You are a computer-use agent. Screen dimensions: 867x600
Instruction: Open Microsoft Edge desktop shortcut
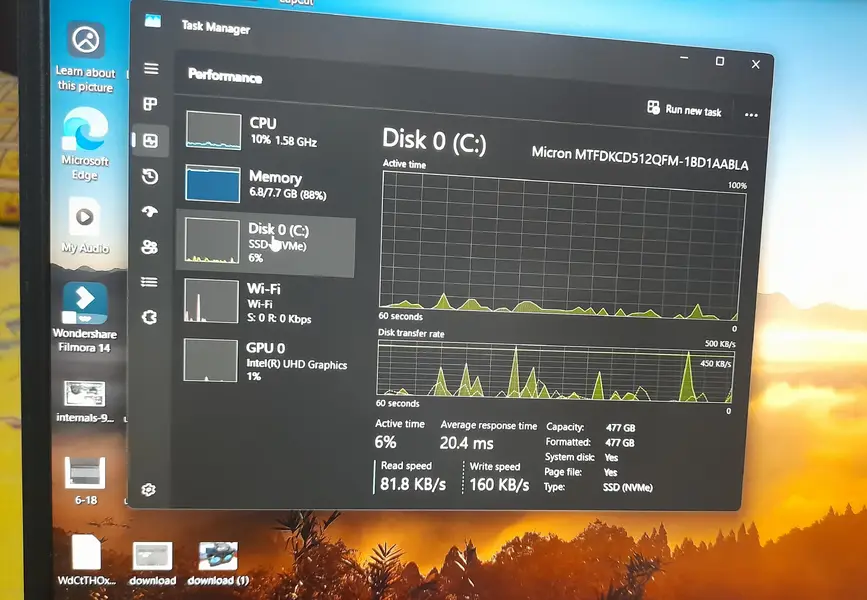point(85,143)
